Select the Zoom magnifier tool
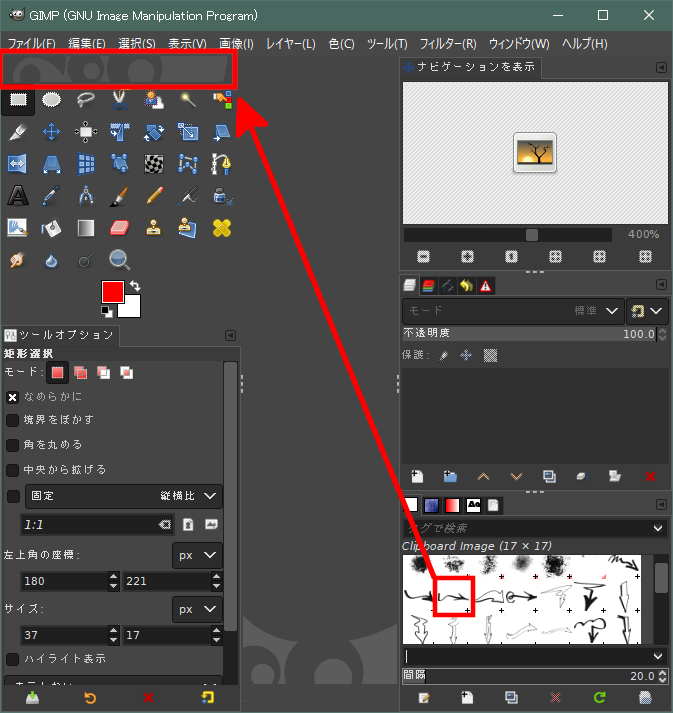Image resolution: width=673 pixels, height=713 pixels. click(119, 260)
